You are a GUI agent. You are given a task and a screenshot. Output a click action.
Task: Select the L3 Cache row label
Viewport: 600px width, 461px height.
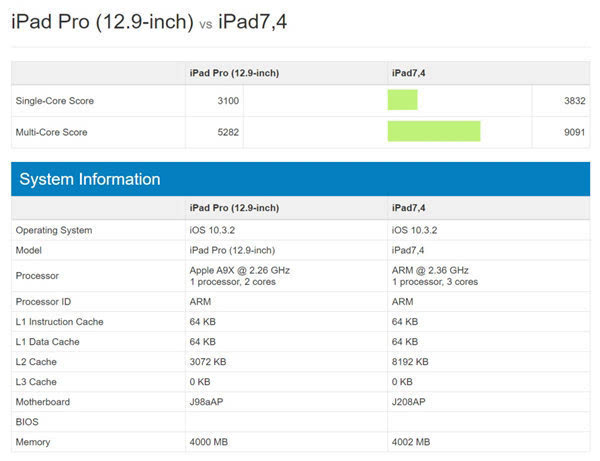tap(36, 382)
